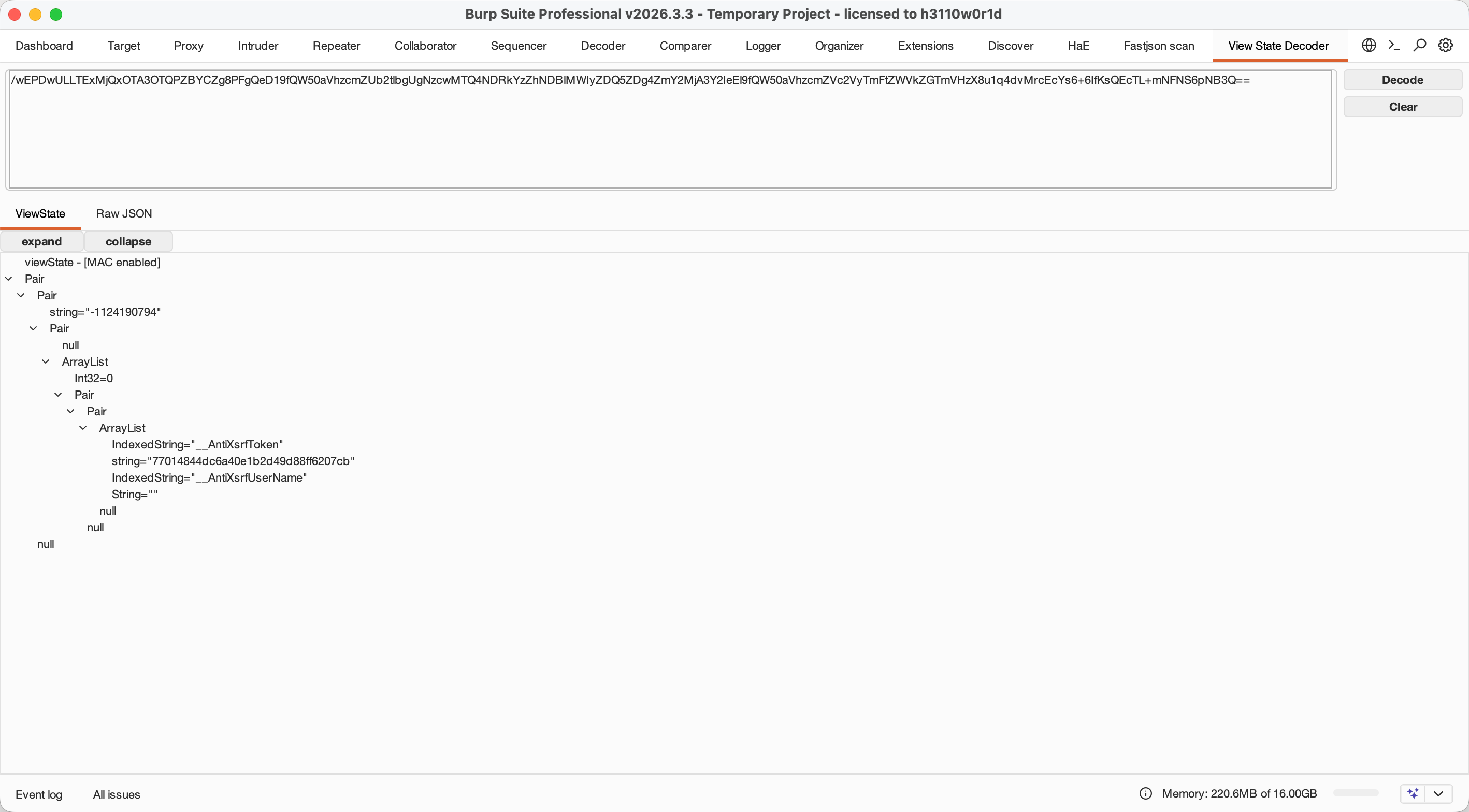
Task: Select the string="-1124190794" tree row
Action: coord(106,312)
